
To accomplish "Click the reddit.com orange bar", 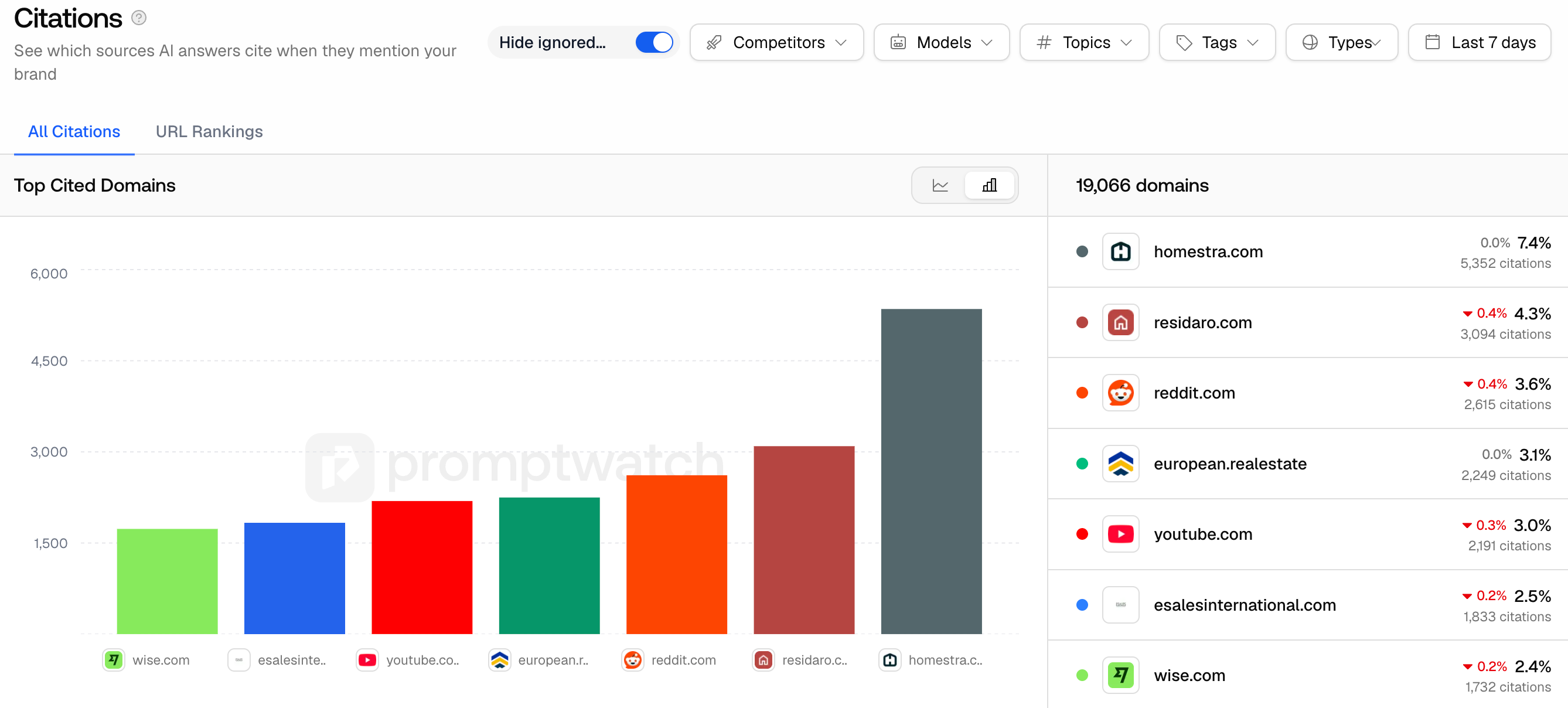I will pyautogui.click(x=676, y=554).
